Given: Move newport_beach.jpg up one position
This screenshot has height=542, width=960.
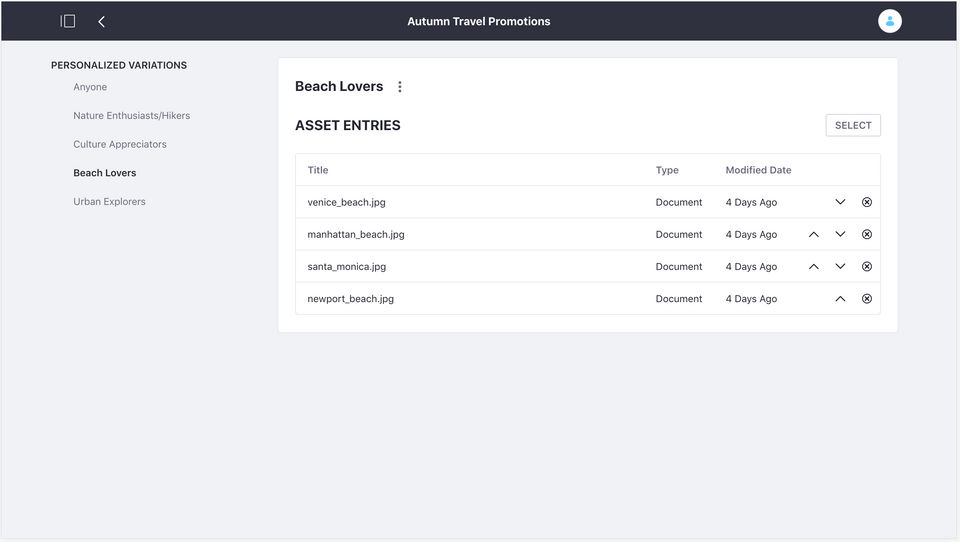Looking at the screenshot, I should coord(840,298).
